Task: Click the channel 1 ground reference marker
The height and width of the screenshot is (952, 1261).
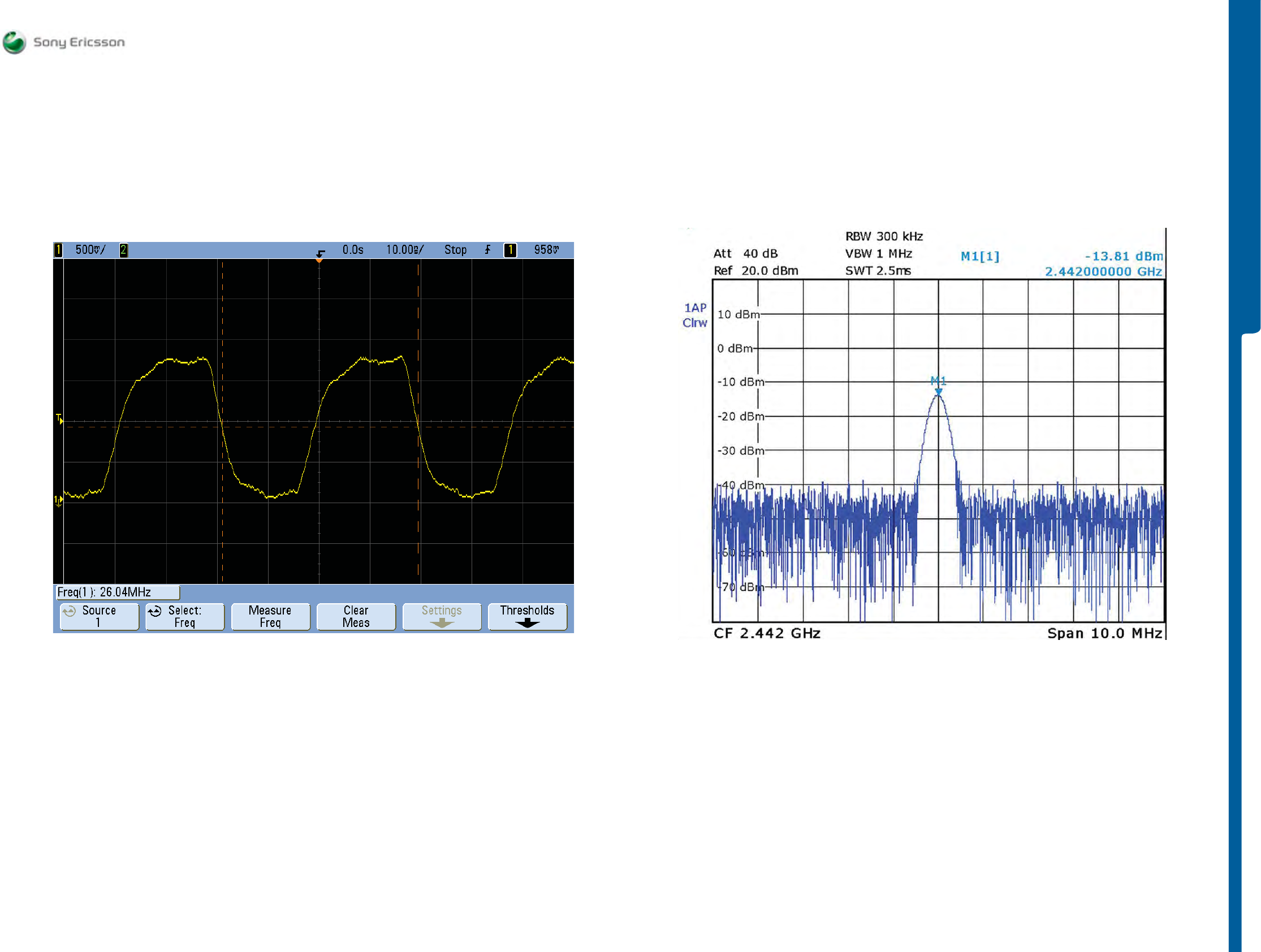Action: pos(58,500)
